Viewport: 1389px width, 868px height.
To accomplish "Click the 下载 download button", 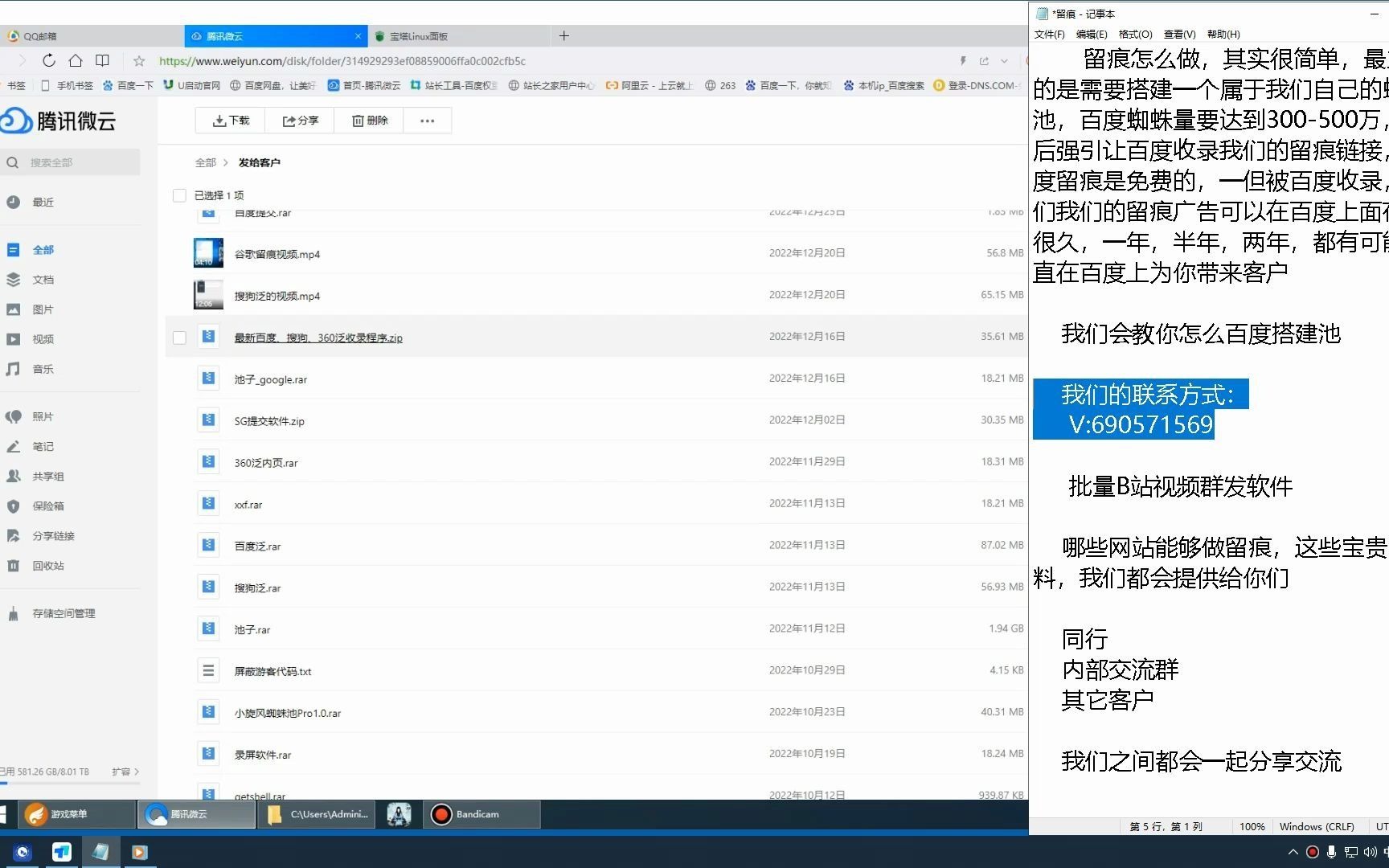I will (231, 121).
